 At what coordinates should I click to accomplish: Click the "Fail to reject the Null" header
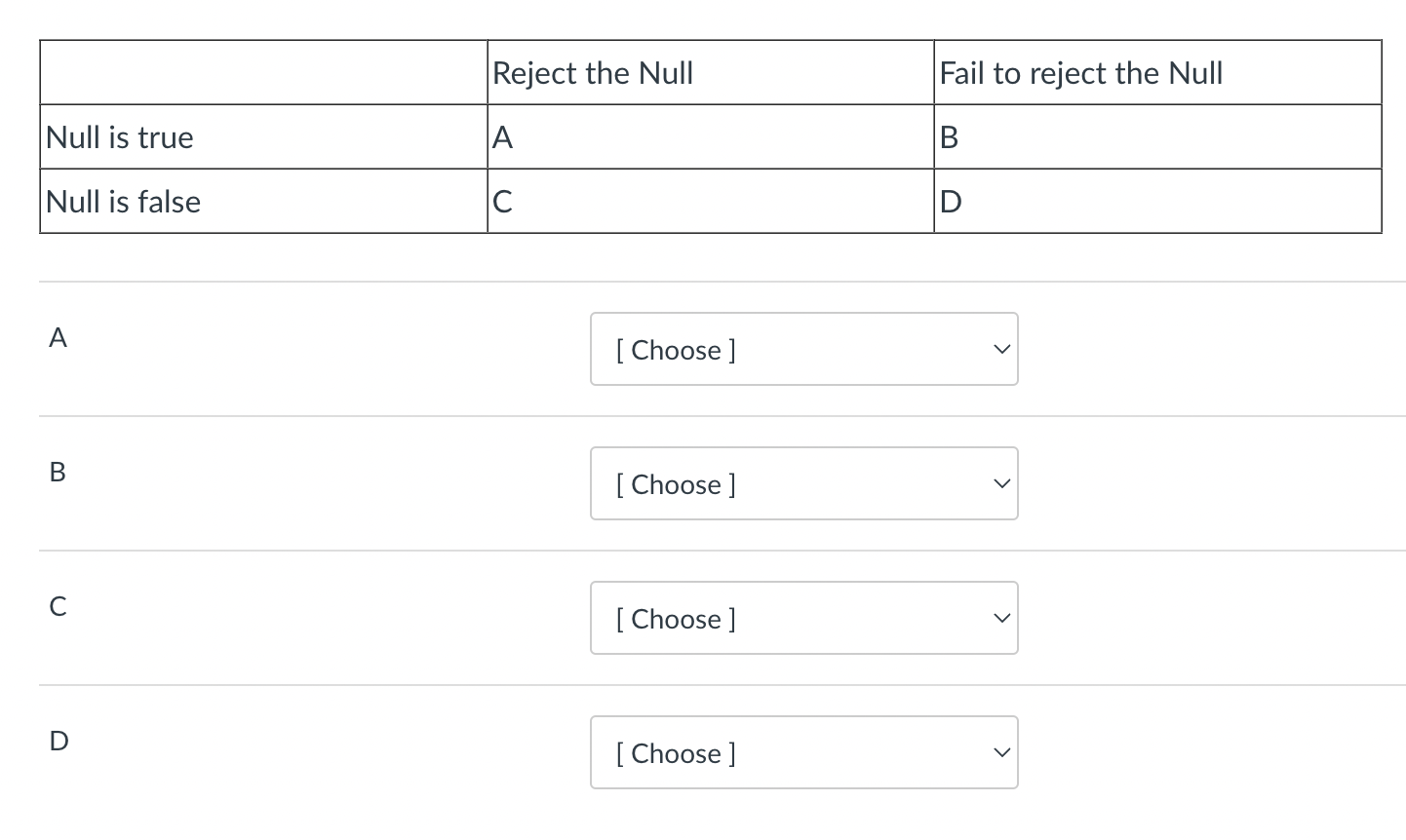click(1080, 73)
